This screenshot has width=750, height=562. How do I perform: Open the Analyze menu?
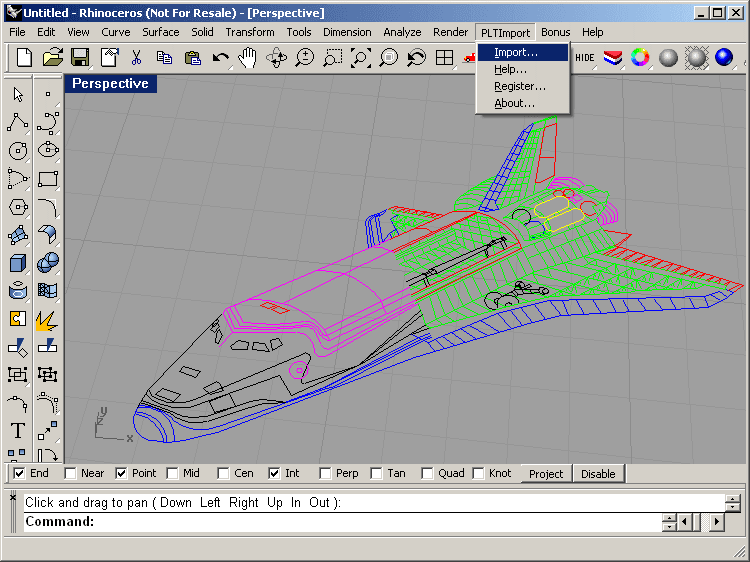point(403,32)
